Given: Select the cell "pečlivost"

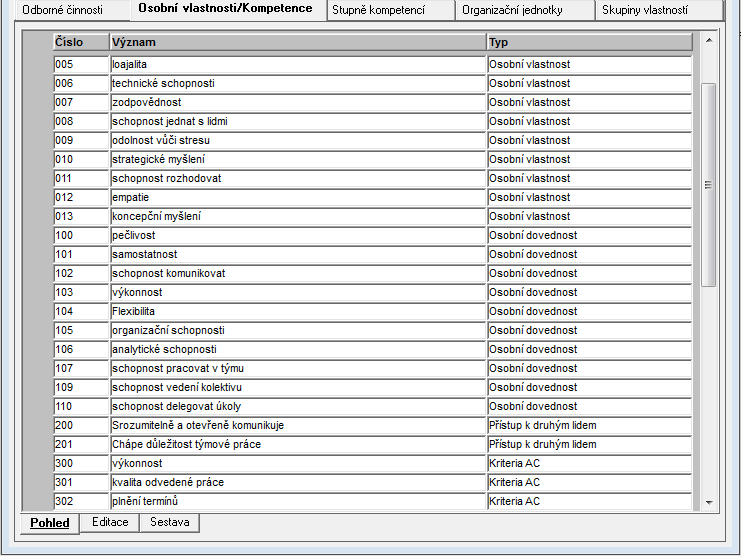Looking at the screenshot, I should [x=298, y=235].
